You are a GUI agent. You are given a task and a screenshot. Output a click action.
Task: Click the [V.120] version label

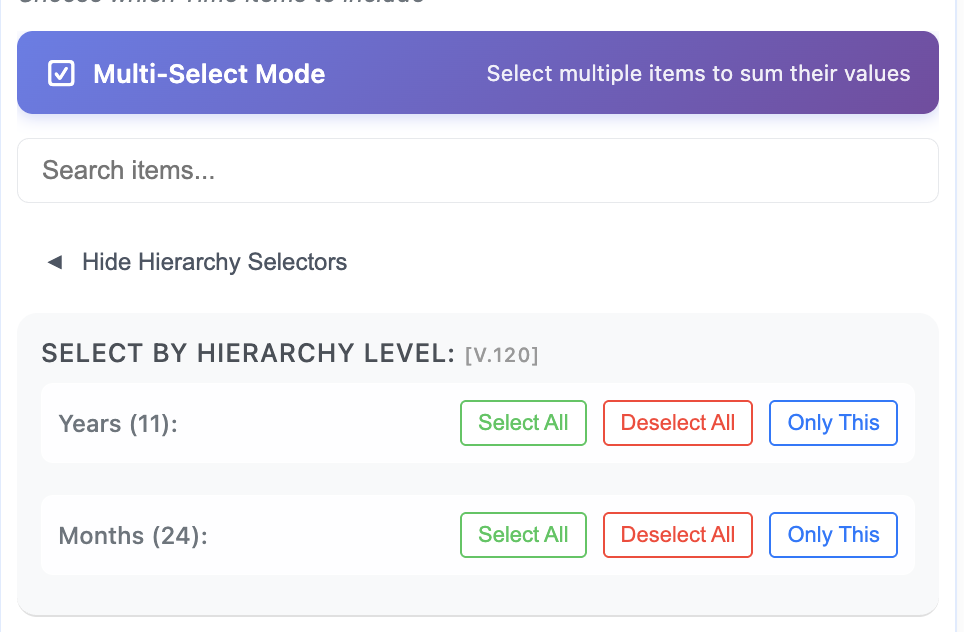click(502, 354)
